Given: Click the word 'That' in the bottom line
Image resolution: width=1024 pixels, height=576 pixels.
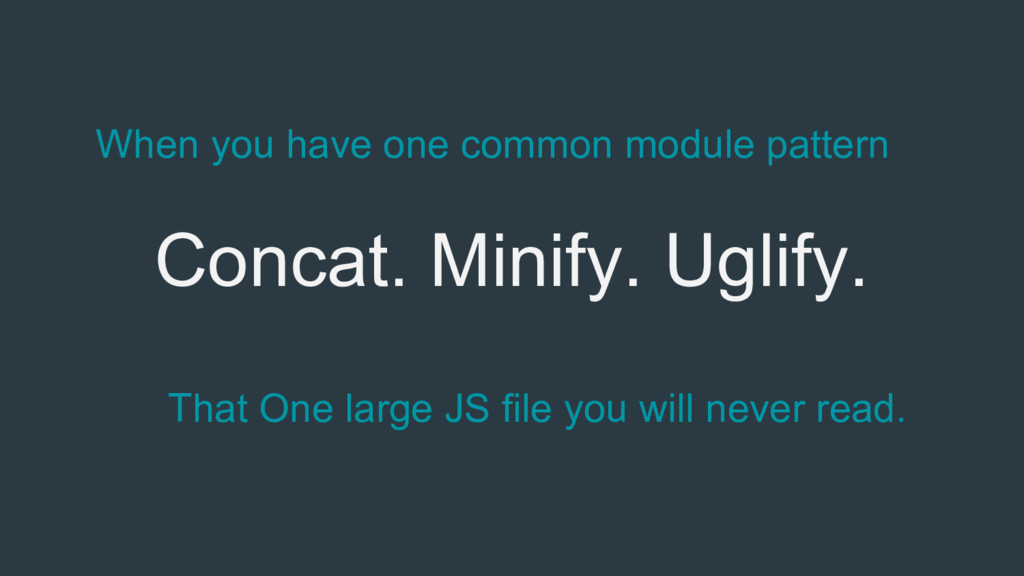Looking at the screenshot, I should [x=208, y=409].
